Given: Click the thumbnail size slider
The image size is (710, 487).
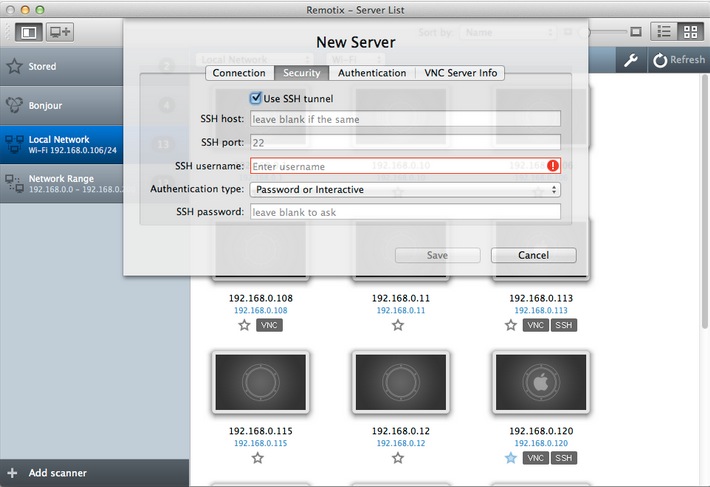Looking at the screenshot, I should click(x=610, y=32).
